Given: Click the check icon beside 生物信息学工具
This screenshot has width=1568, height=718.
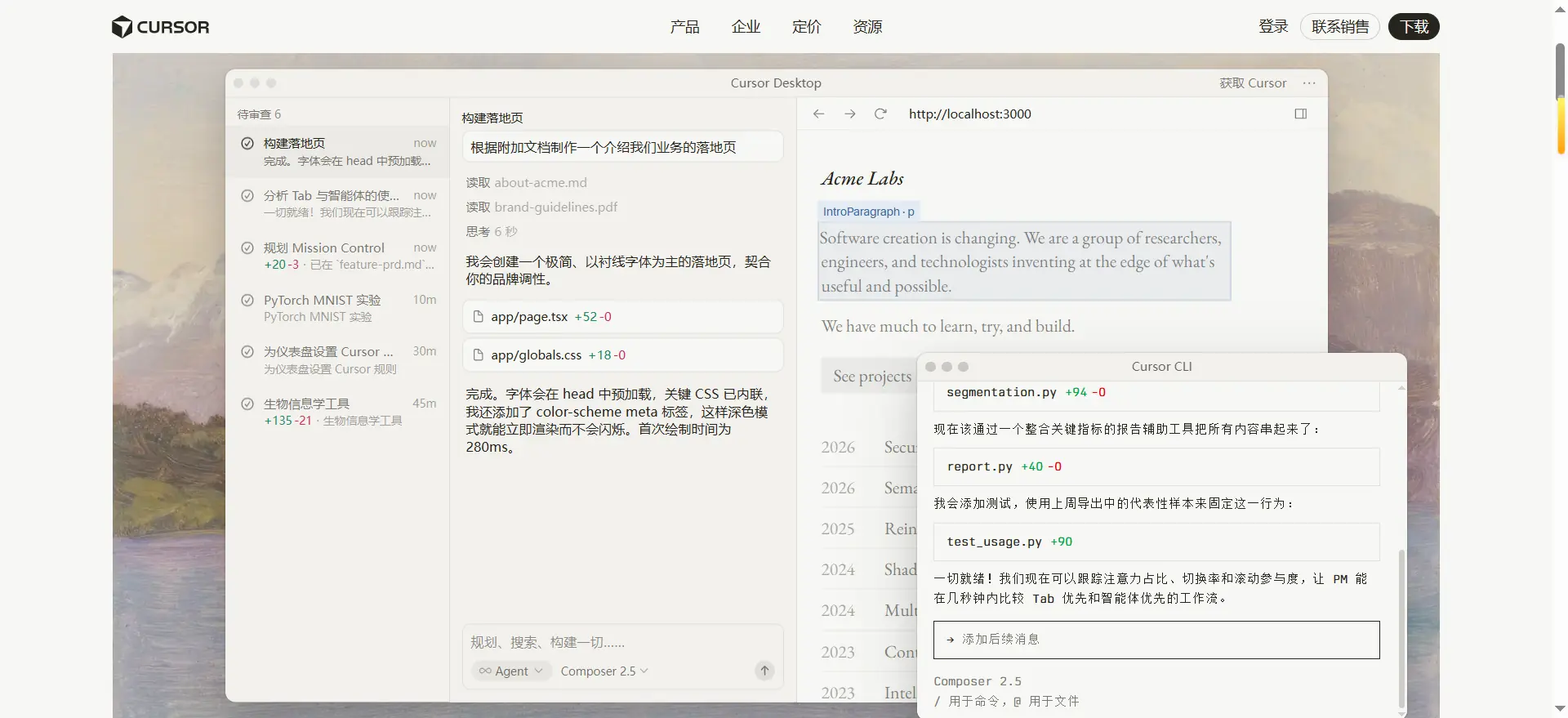Looking at the screenshot, I should point(247,404).
